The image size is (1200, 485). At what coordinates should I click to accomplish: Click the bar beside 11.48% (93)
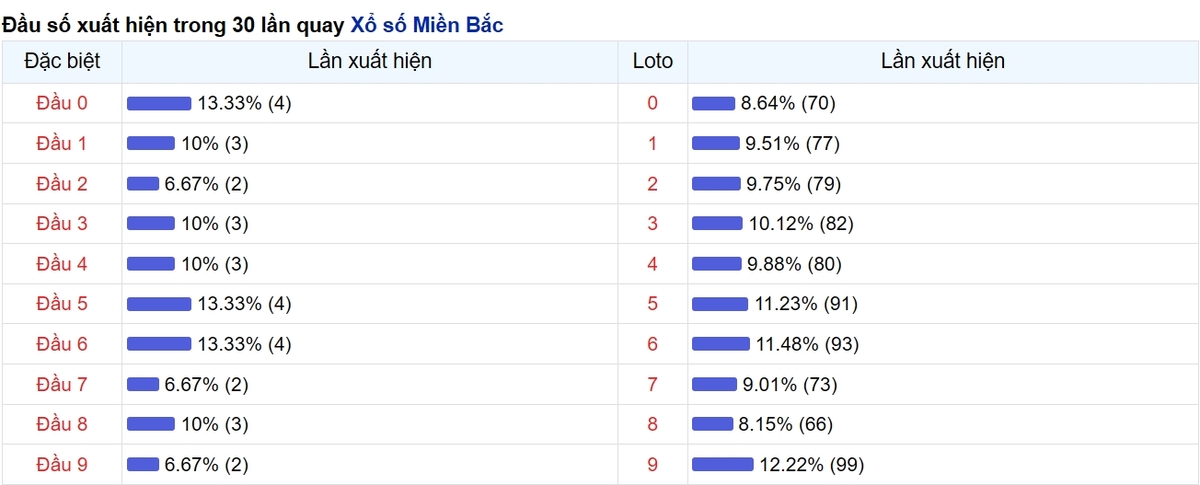720,344
